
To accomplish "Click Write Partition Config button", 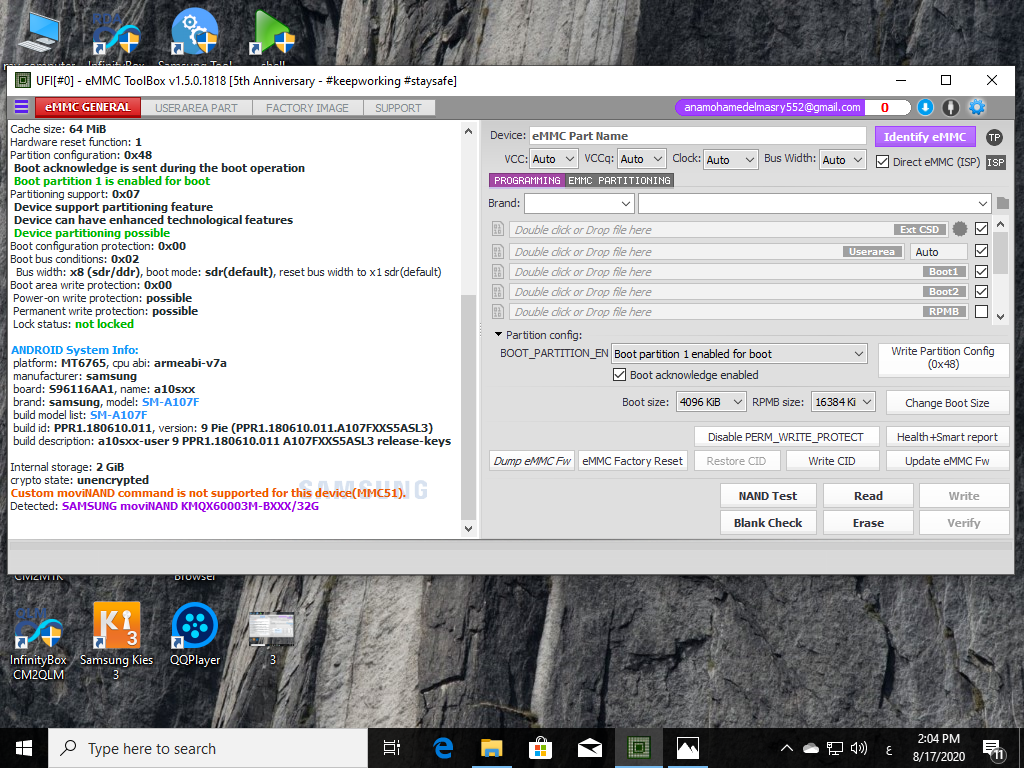I will (x=943, y=359).
